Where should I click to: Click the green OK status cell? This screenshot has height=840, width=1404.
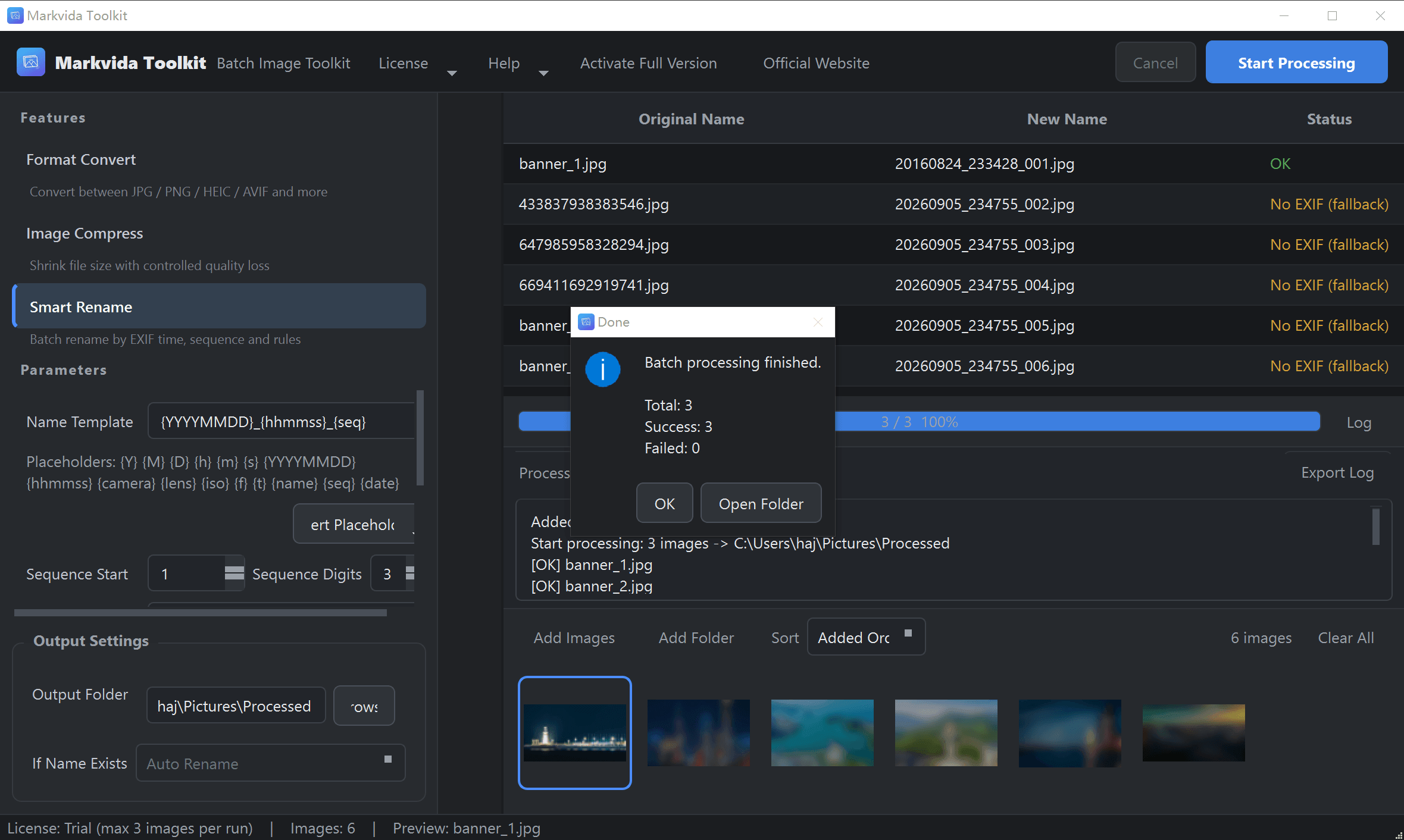(1280, 164)
